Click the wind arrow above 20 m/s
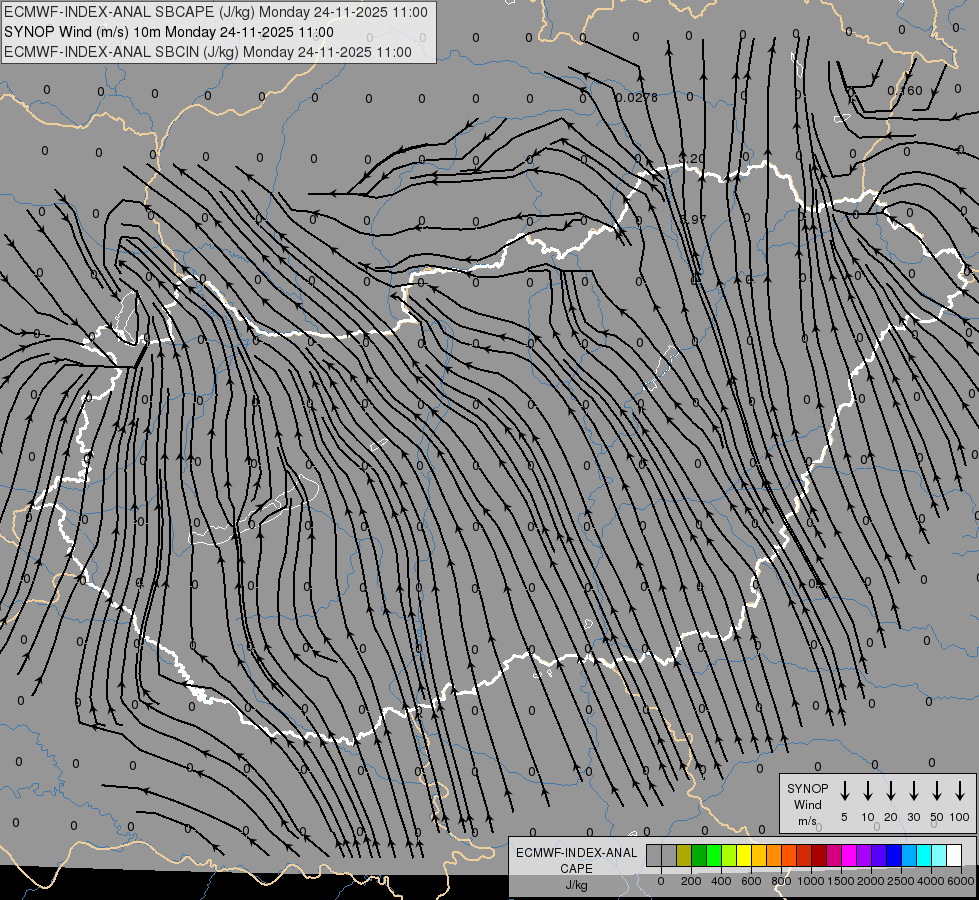 point(891,791)
